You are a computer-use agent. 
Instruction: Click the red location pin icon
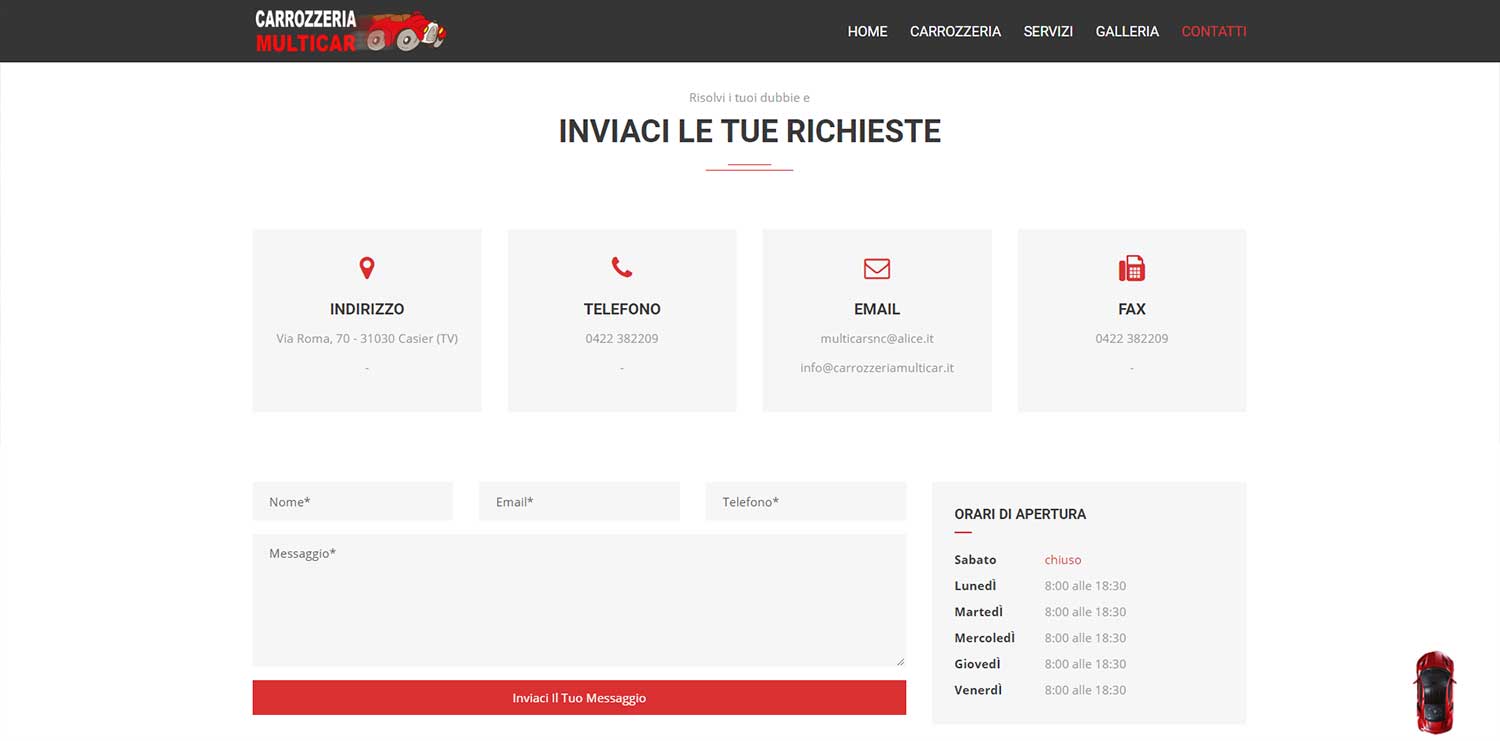coord(367,268)
